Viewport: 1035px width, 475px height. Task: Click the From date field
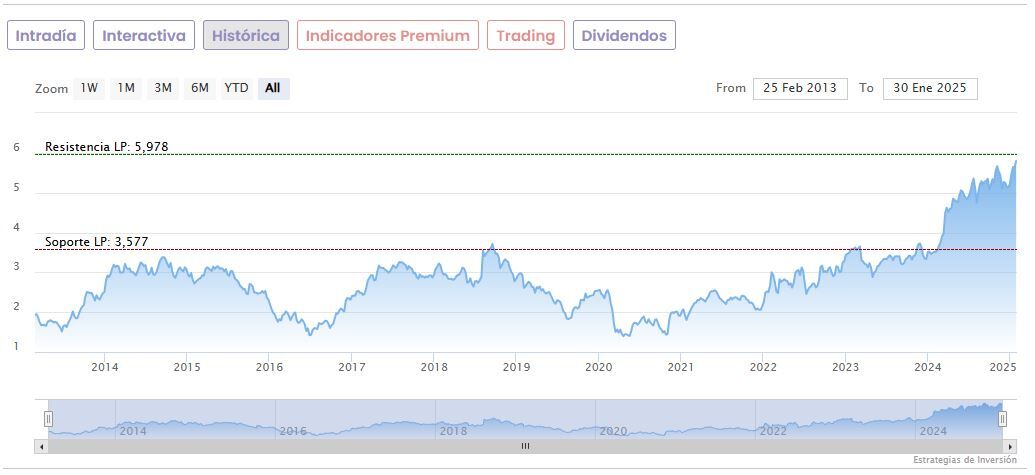(799, 88)
